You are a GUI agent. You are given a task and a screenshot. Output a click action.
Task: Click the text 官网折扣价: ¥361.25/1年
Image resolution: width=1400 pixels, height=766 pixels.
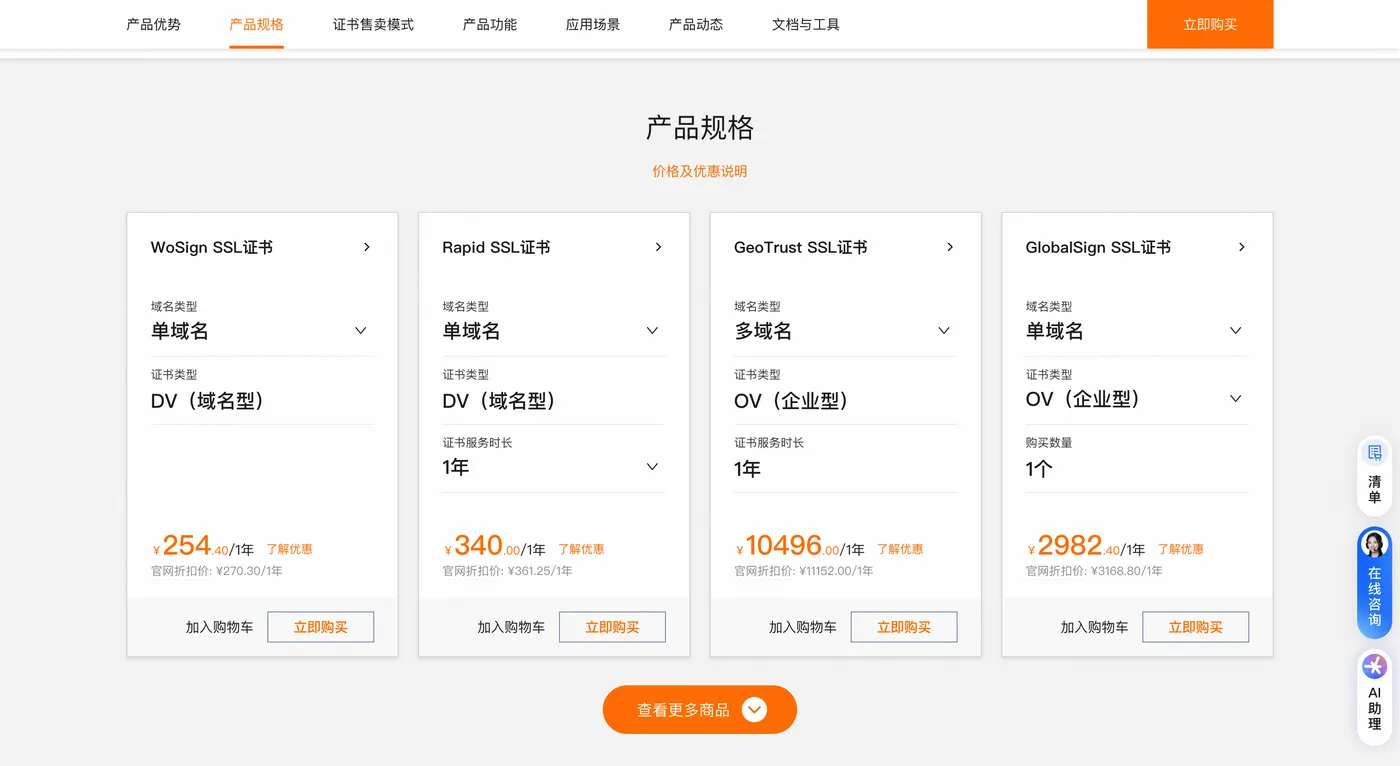(x=508, y=571)
